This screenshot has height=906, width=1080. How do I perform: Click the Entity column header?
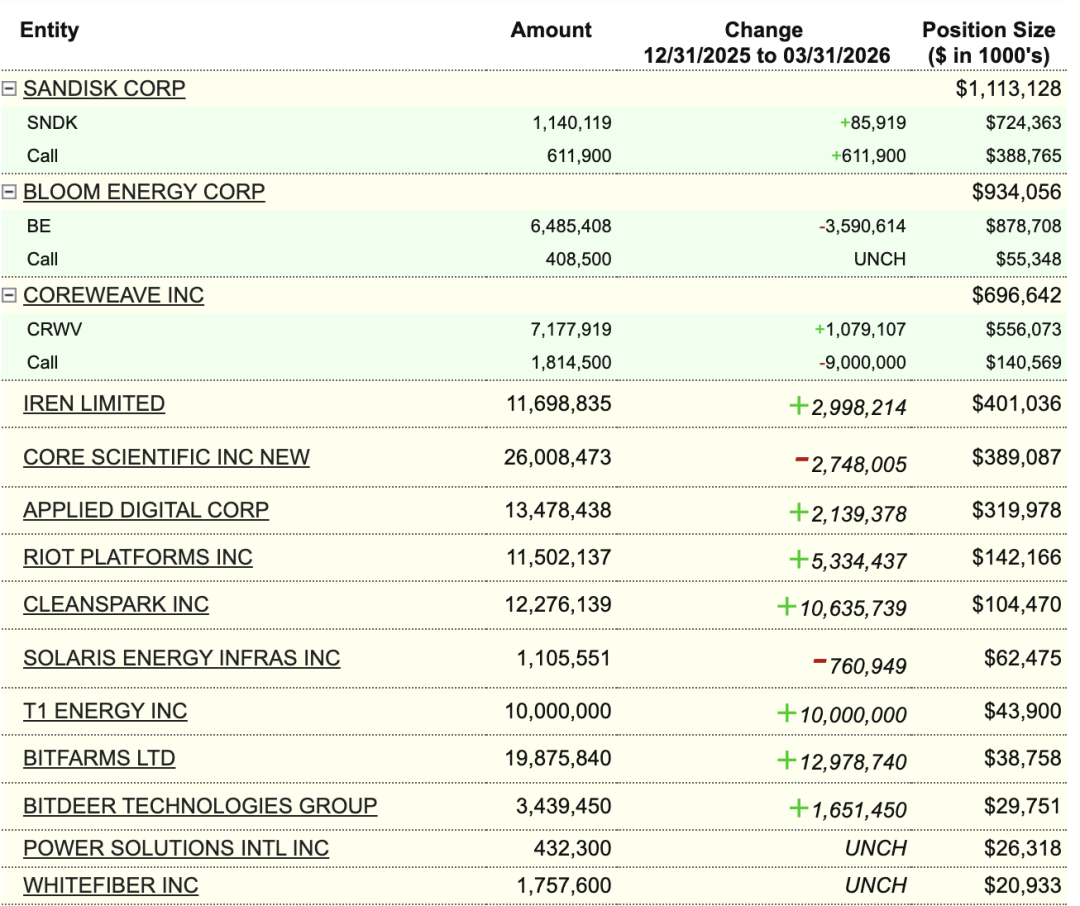point(50,30)
